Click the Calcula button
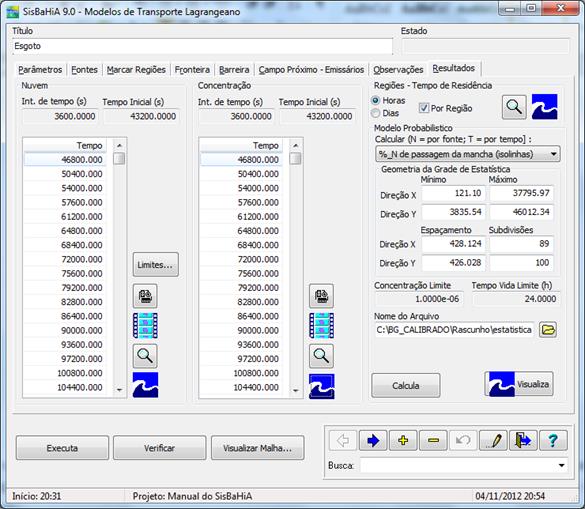The height and width of the screenshot is (509, 585). pyautogui.click(x=406, y=385)
